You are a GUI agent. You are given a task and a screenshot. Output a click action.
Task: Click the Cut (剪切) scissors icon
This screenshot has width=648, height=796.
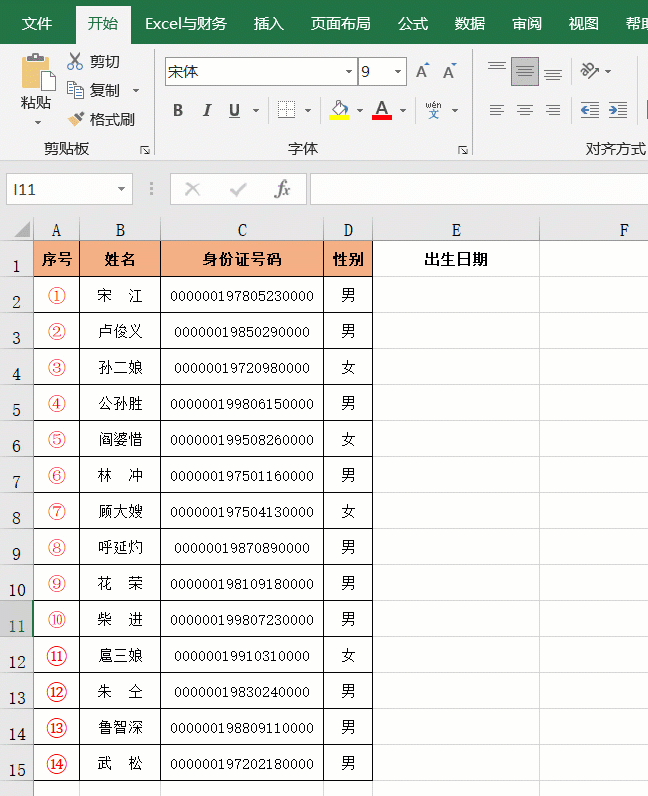(x=76, y=62)
